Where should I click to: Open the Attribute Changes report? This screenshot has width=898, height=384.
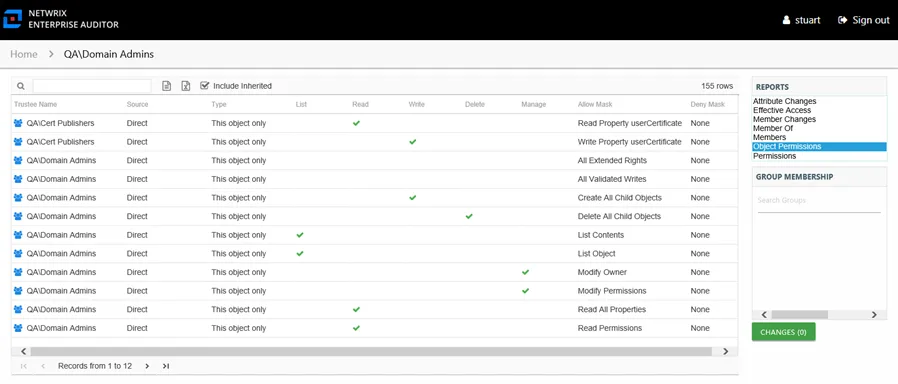click(785, 101)
